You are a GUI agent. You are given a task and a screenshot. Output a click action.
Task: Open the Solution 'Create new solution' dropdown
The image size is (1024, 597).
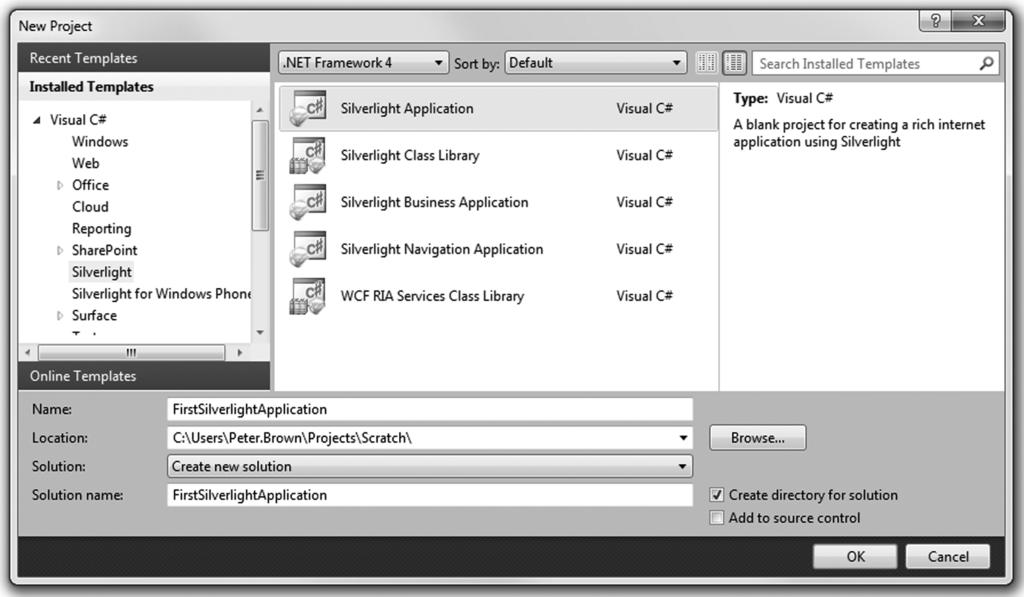(x=430, y=466)
